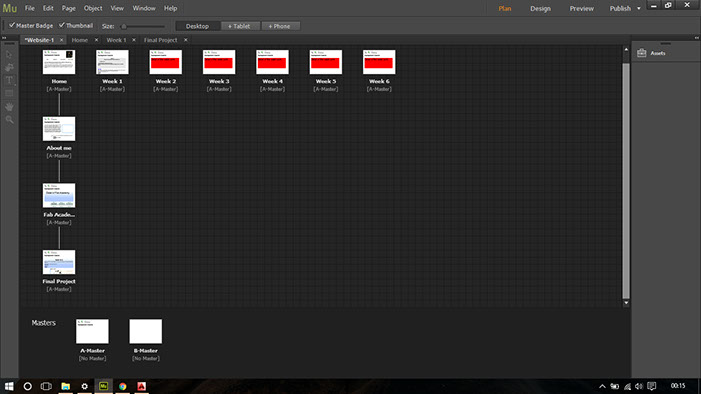Close the Week 1 tab
701x394 pixels.
pyautogui.click(x=134, y=40)
